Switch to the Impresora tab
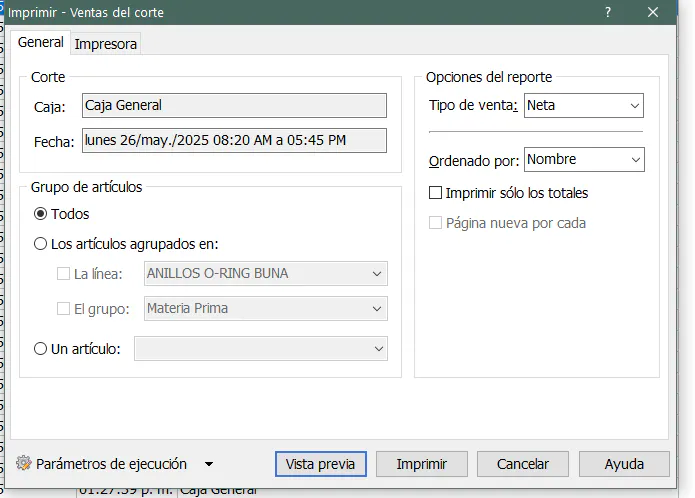Screen dimensions: 695x498 106,43
